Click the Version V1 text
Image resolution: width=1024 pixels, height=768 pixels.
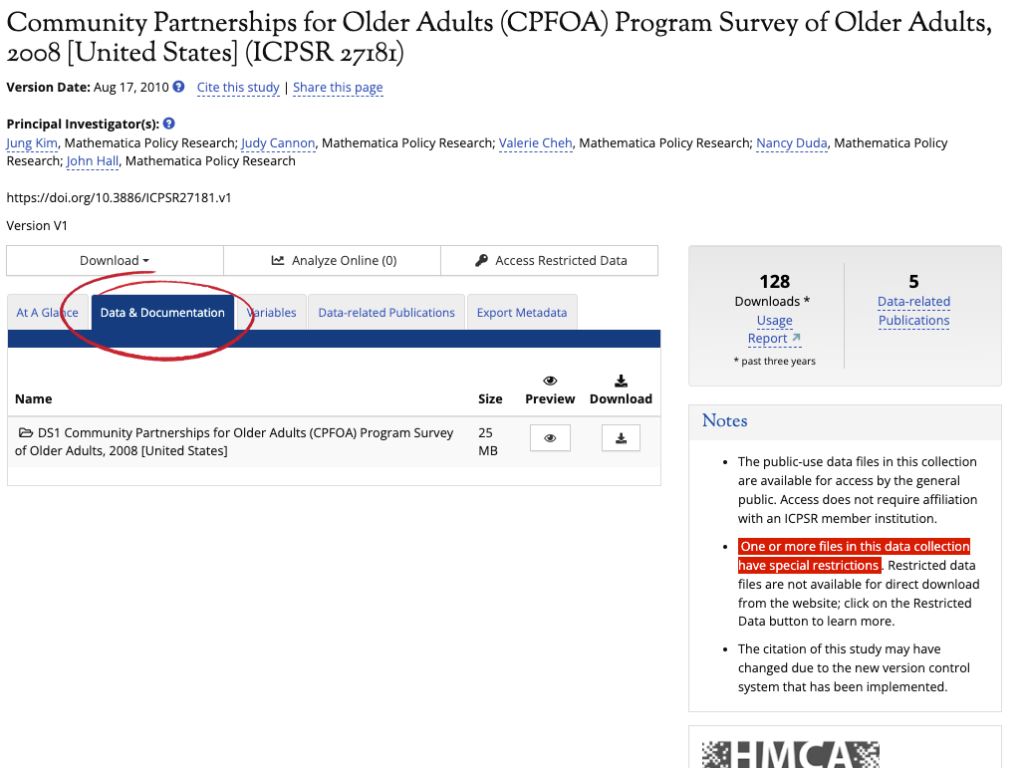[x=37, y=226]
